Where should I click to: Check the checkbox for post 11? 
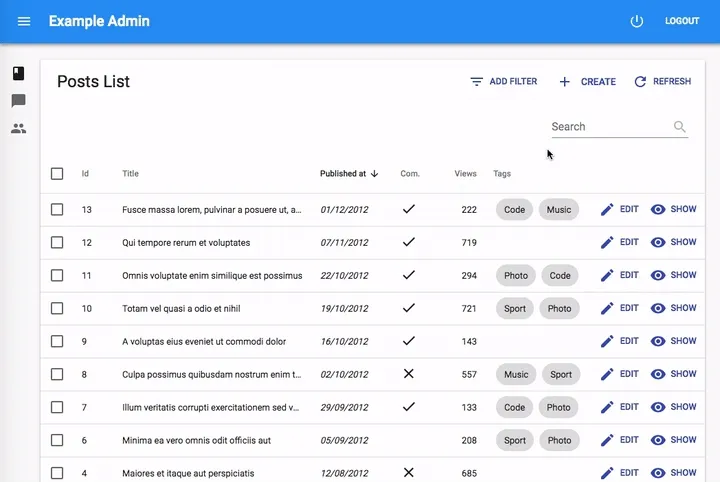[57, 276]
